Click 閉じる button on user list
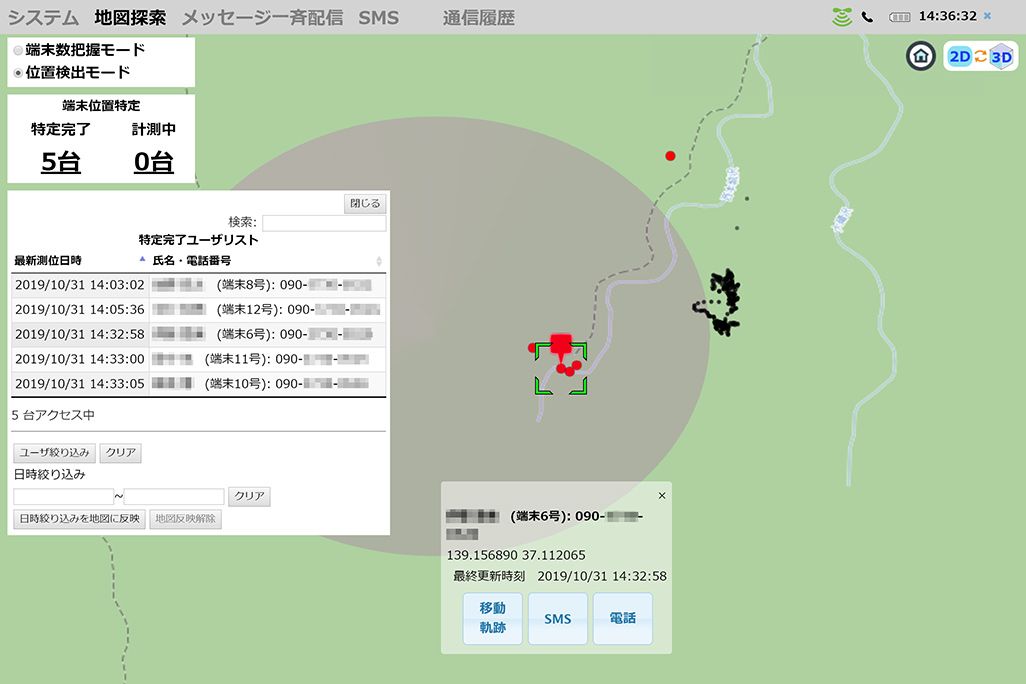Screen dimensions: 1026x684 pyautogui.click(x=365, y=204)
